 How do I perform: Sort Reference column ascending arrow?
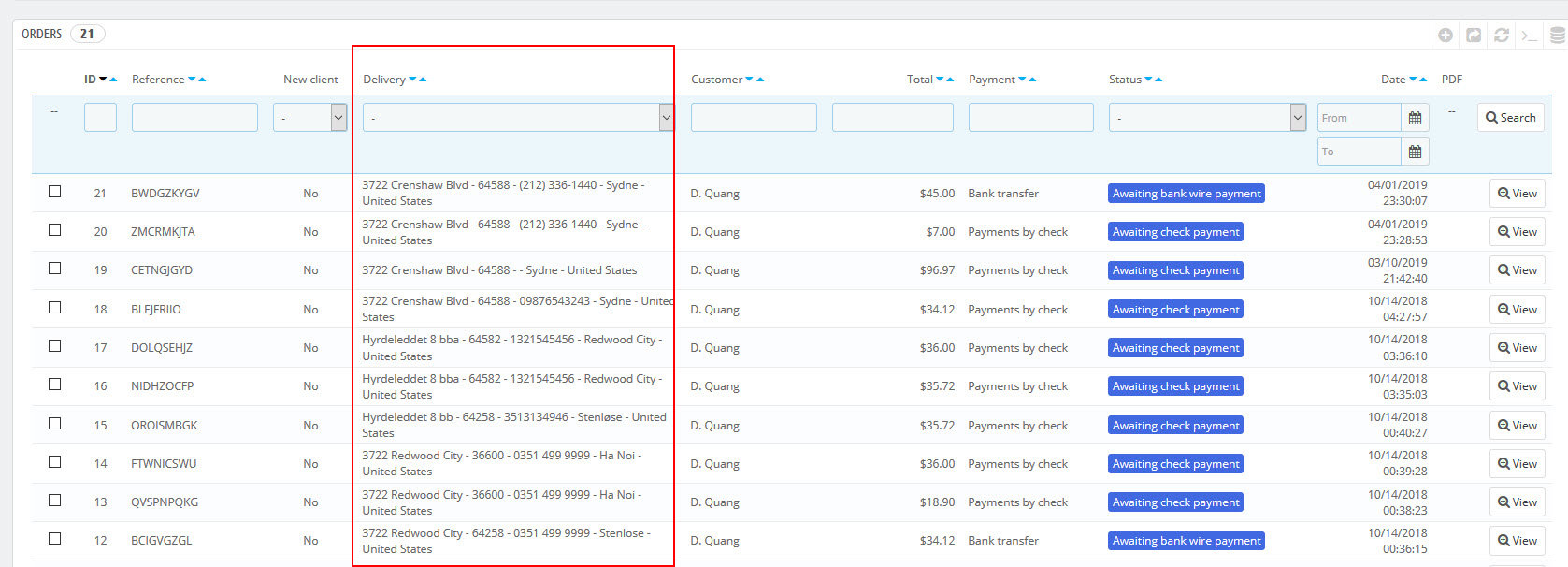pos(202,80)
